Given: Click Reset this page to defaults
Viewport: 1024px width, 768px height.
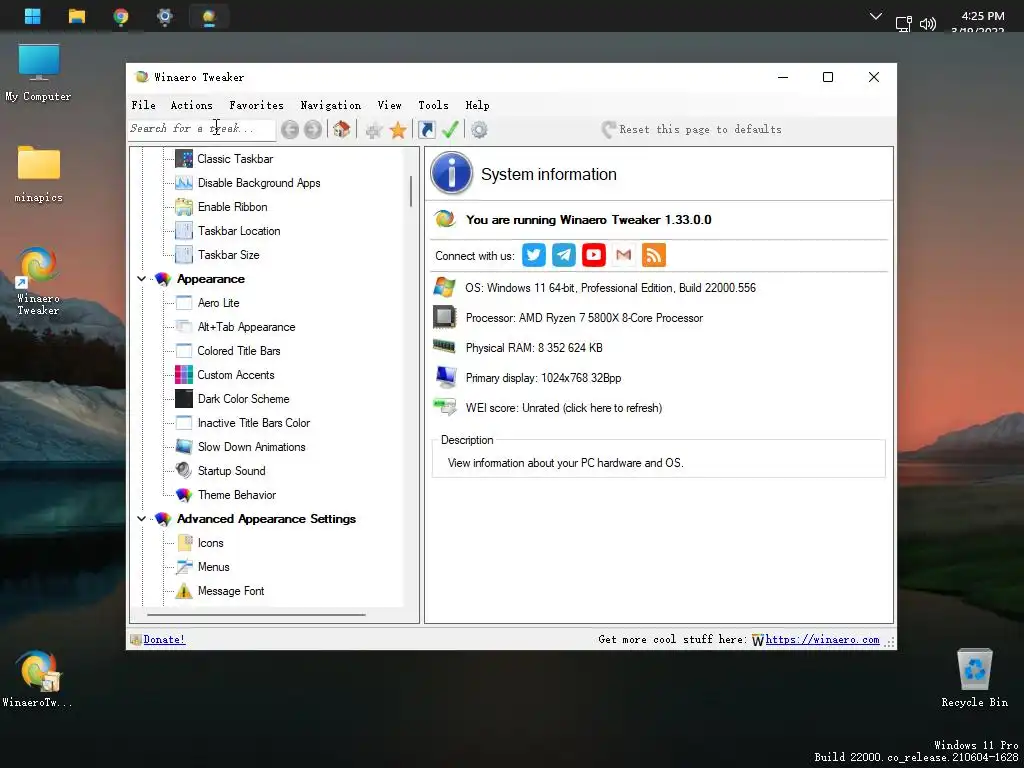Looking at the screenshot, I should point(691,129).
